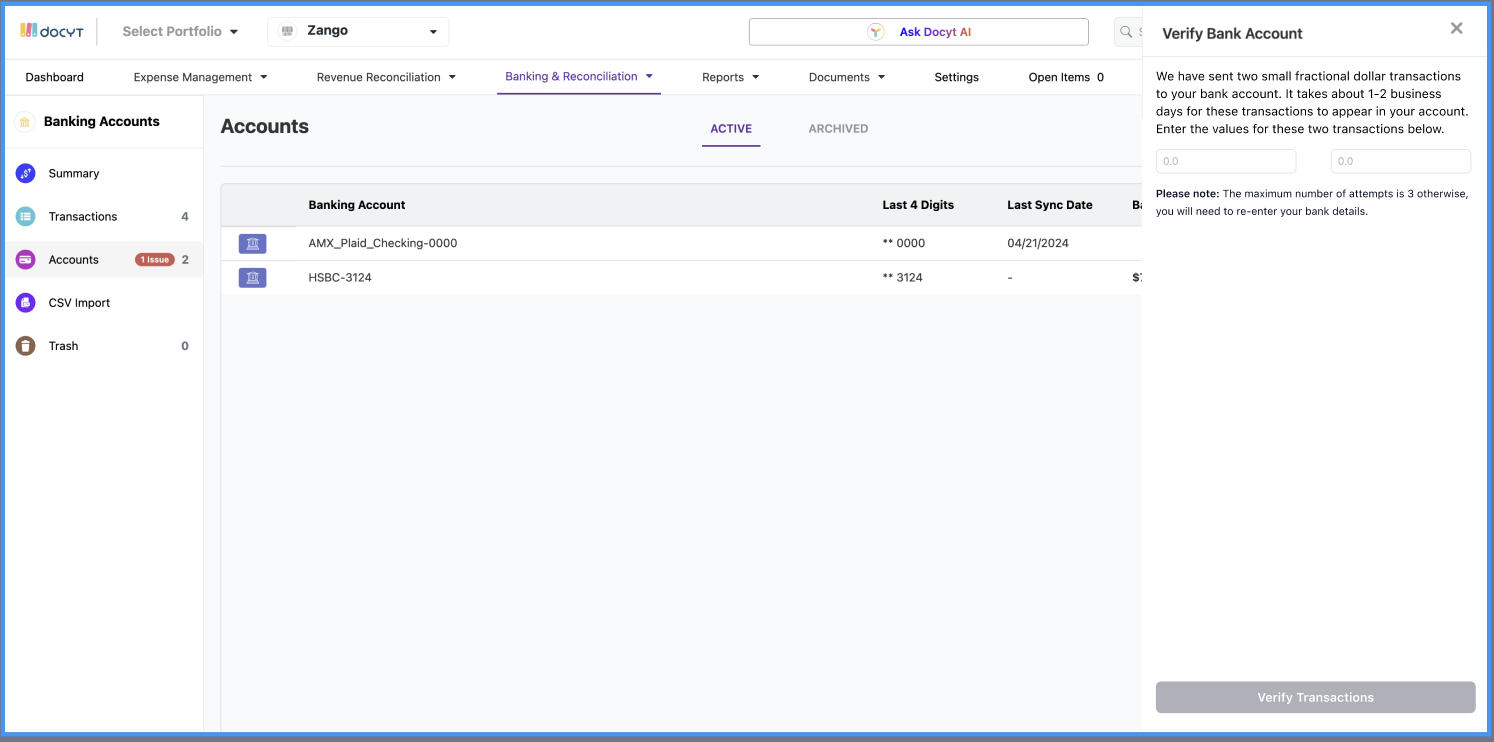Expand the Banking & Reconciliation menu
This screenshot has height=742, width=1494.
click(578, 76)
